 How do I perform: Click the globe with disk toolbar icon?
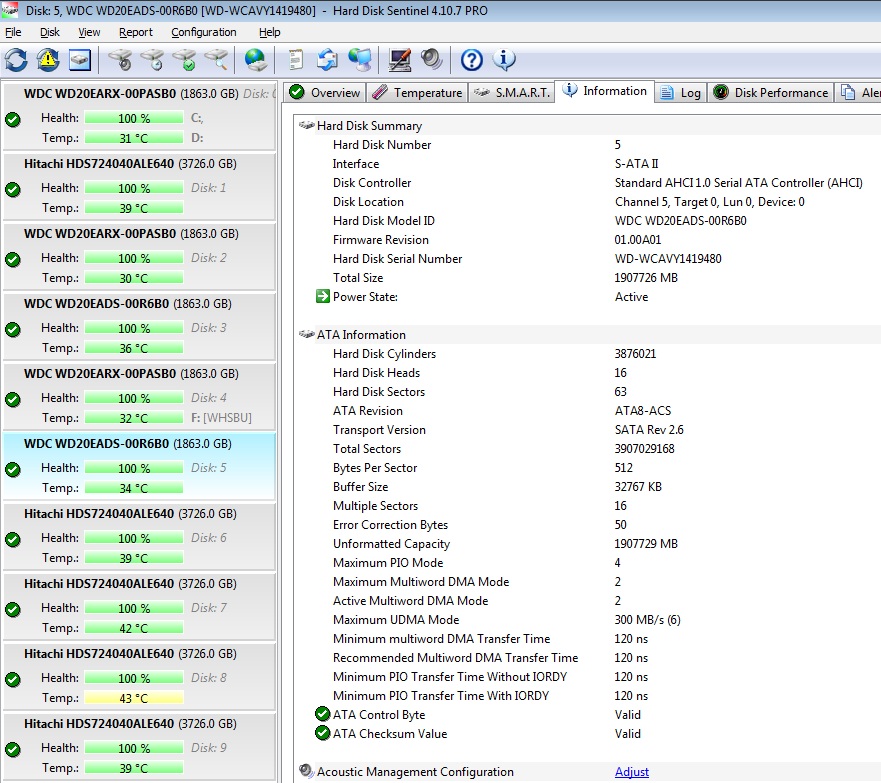click(256, 60)
